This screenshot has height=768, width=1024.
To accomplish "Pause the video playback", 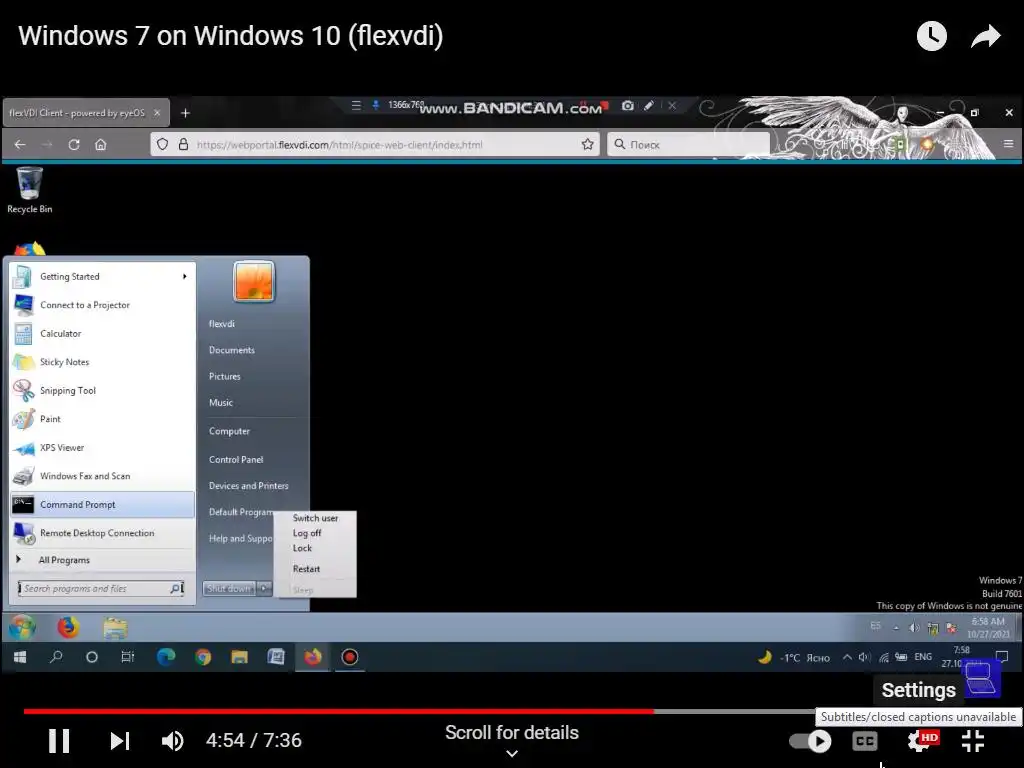I will coord(59,741).
